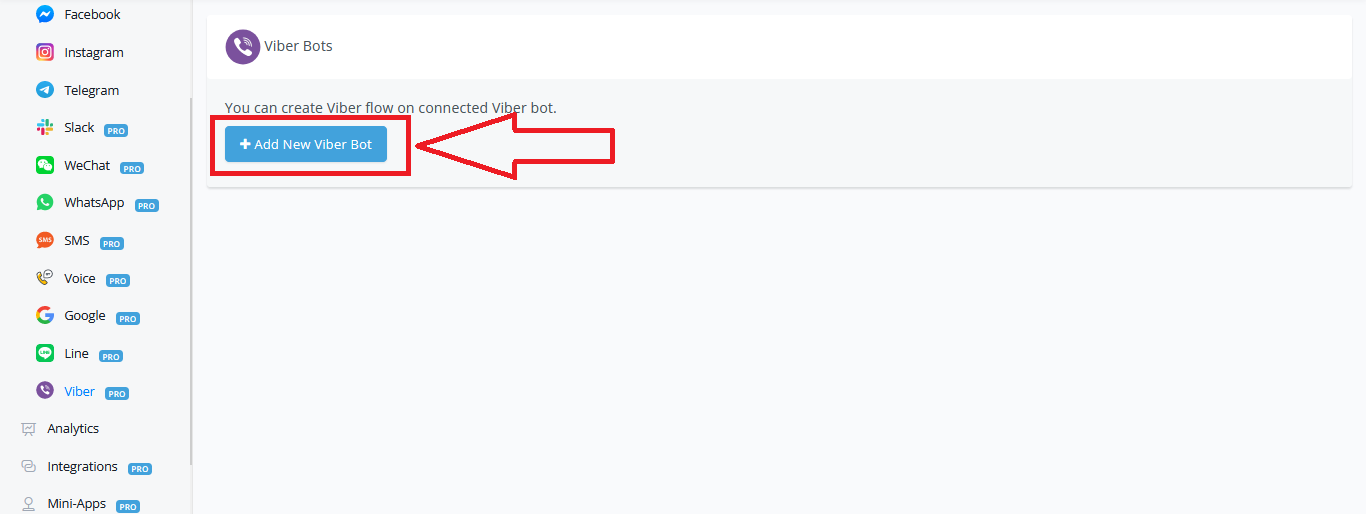Click the Slack logo icon
Viewport: 1366px width, 514px height.
[45, 127]
